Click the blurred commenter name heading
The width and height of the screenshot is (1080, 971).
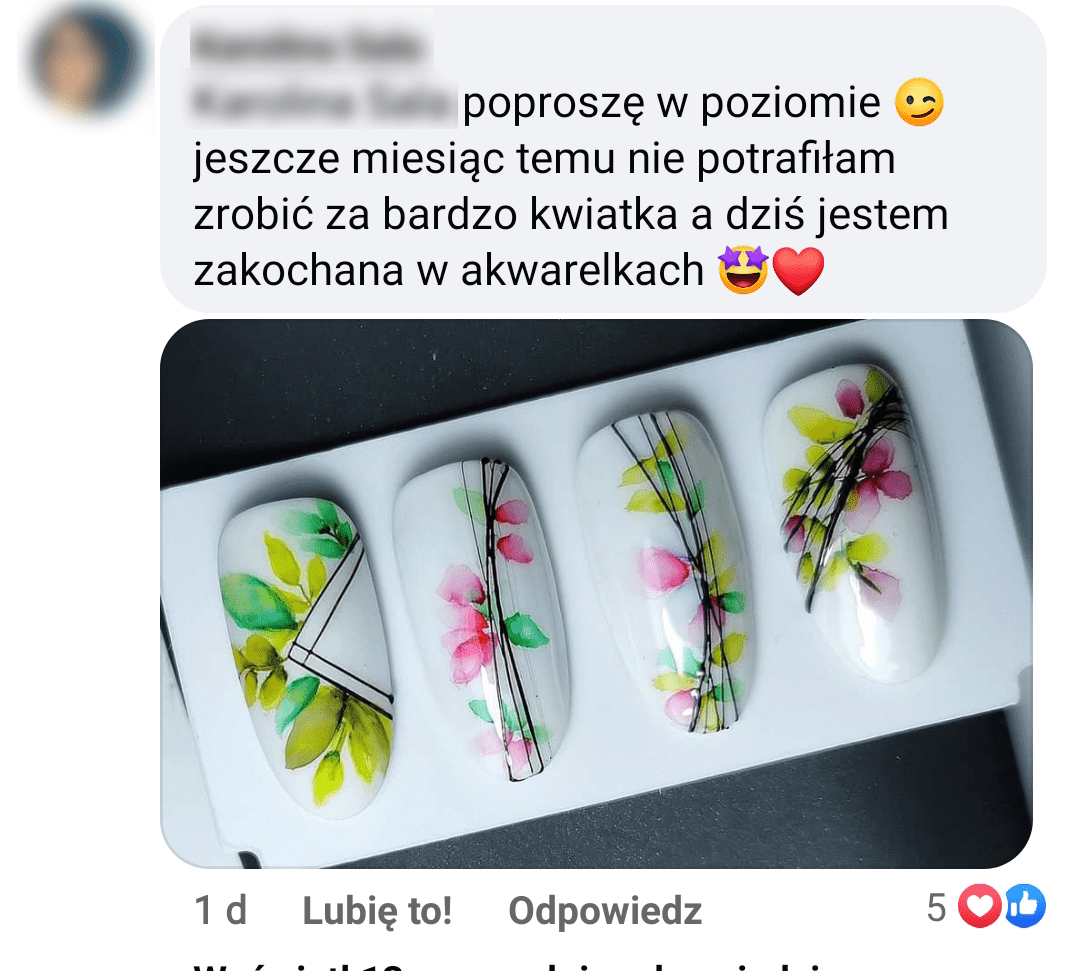click(x=308, y=47)
